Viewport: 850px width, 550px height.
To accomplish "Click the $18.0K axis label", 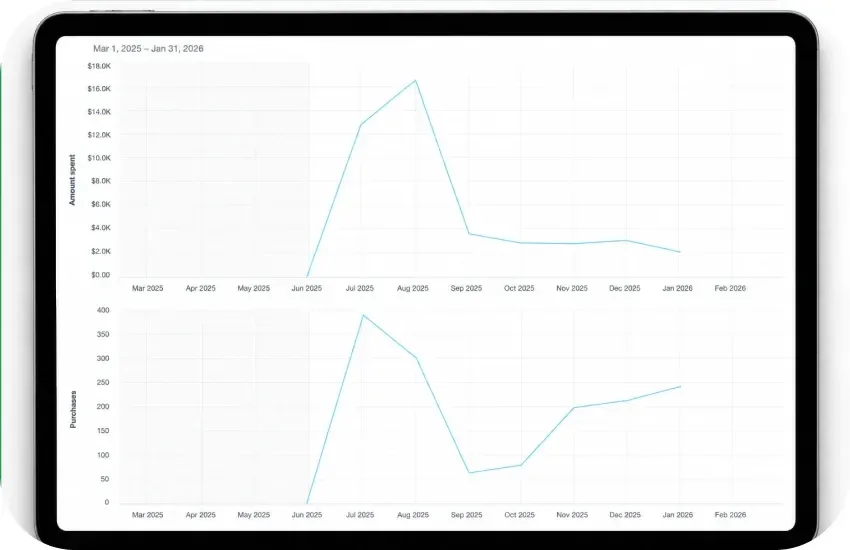I will point(99,66).
